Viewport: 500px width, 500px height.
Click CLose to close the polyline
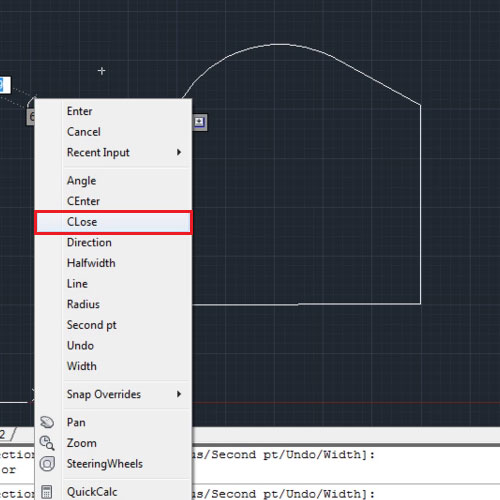point(113,222)
